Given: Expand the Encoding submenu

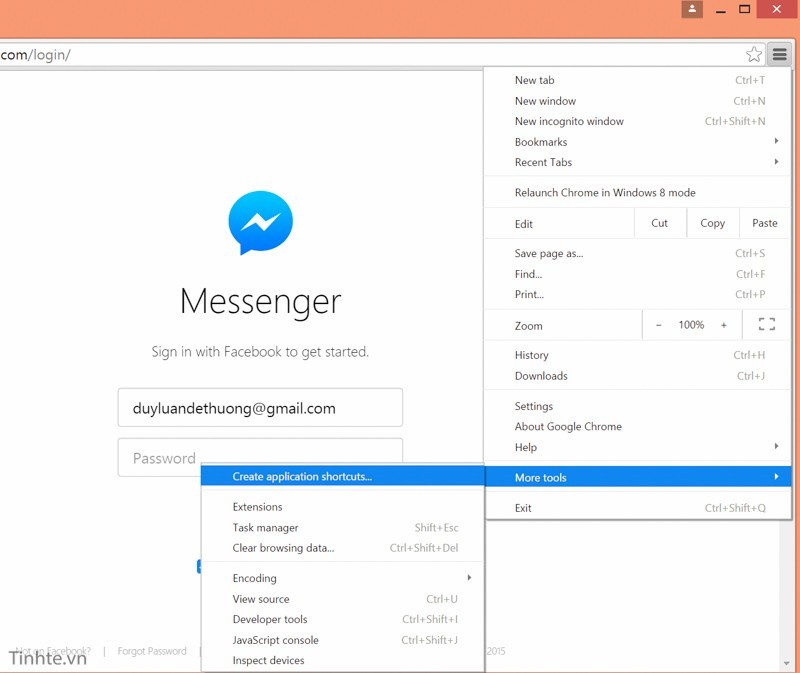Looking at the screenshot, I should click(x=342, y=578).
